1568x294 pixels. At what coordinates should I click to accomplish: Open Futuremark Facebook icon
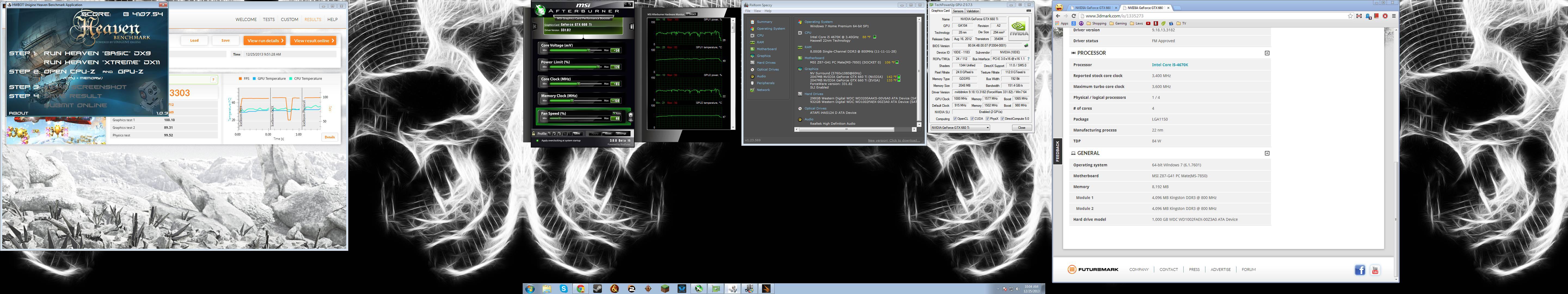(1360, 270)
